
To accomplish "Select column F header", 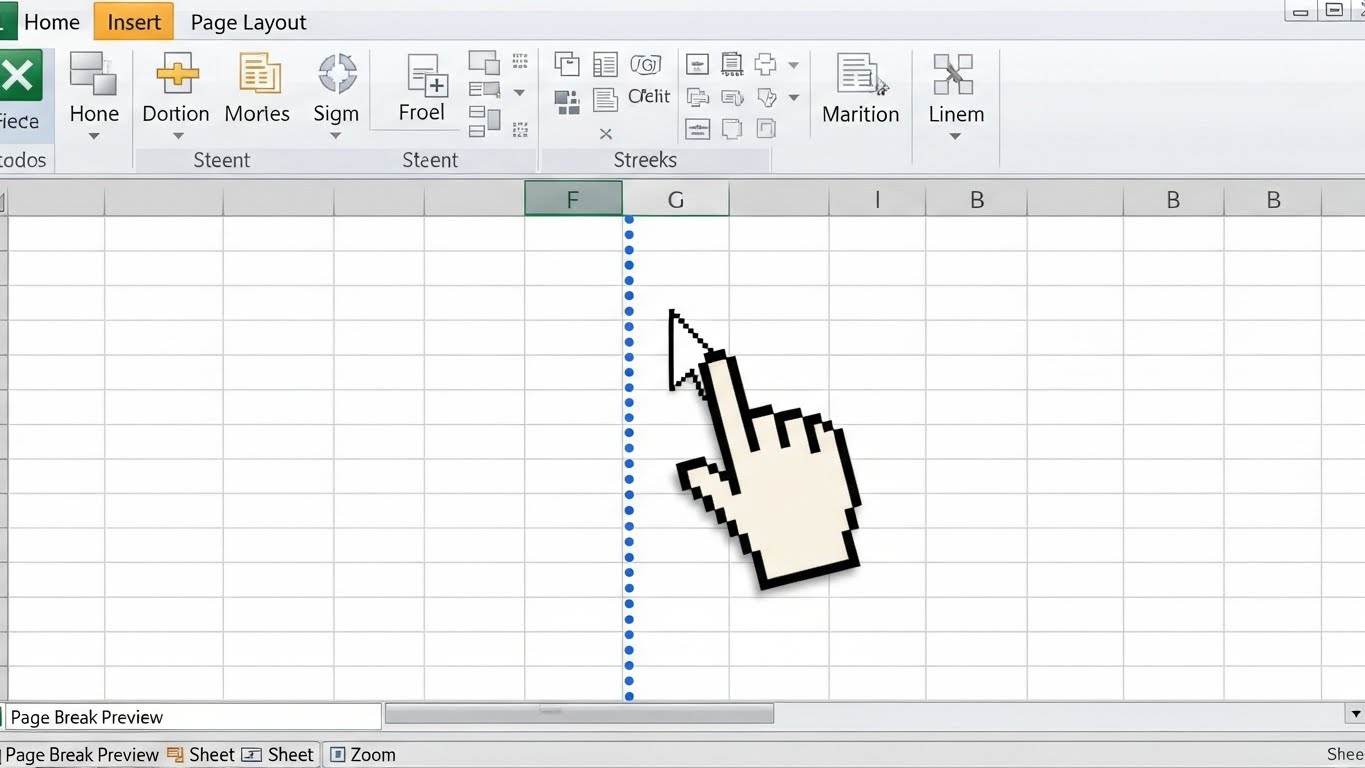I will 573,199.
